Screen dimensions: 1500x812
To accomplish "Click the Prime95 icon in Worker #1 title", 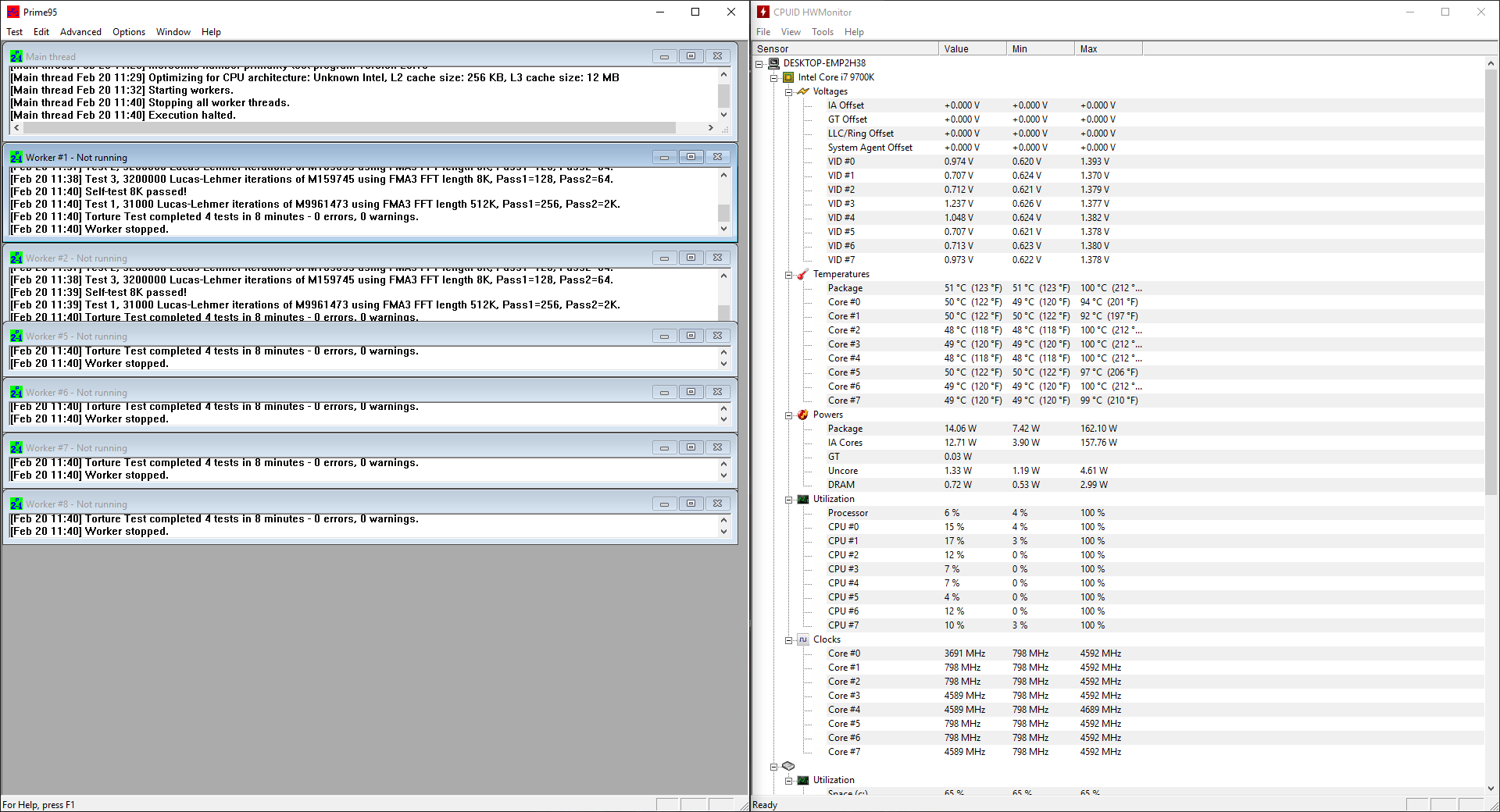I will click(x=16, y=157).
